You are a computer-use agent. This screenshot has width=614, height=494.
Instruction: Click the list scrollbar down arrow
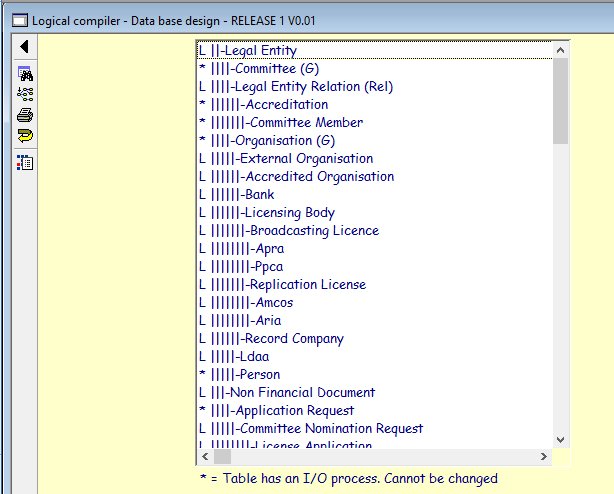[560, 439]
